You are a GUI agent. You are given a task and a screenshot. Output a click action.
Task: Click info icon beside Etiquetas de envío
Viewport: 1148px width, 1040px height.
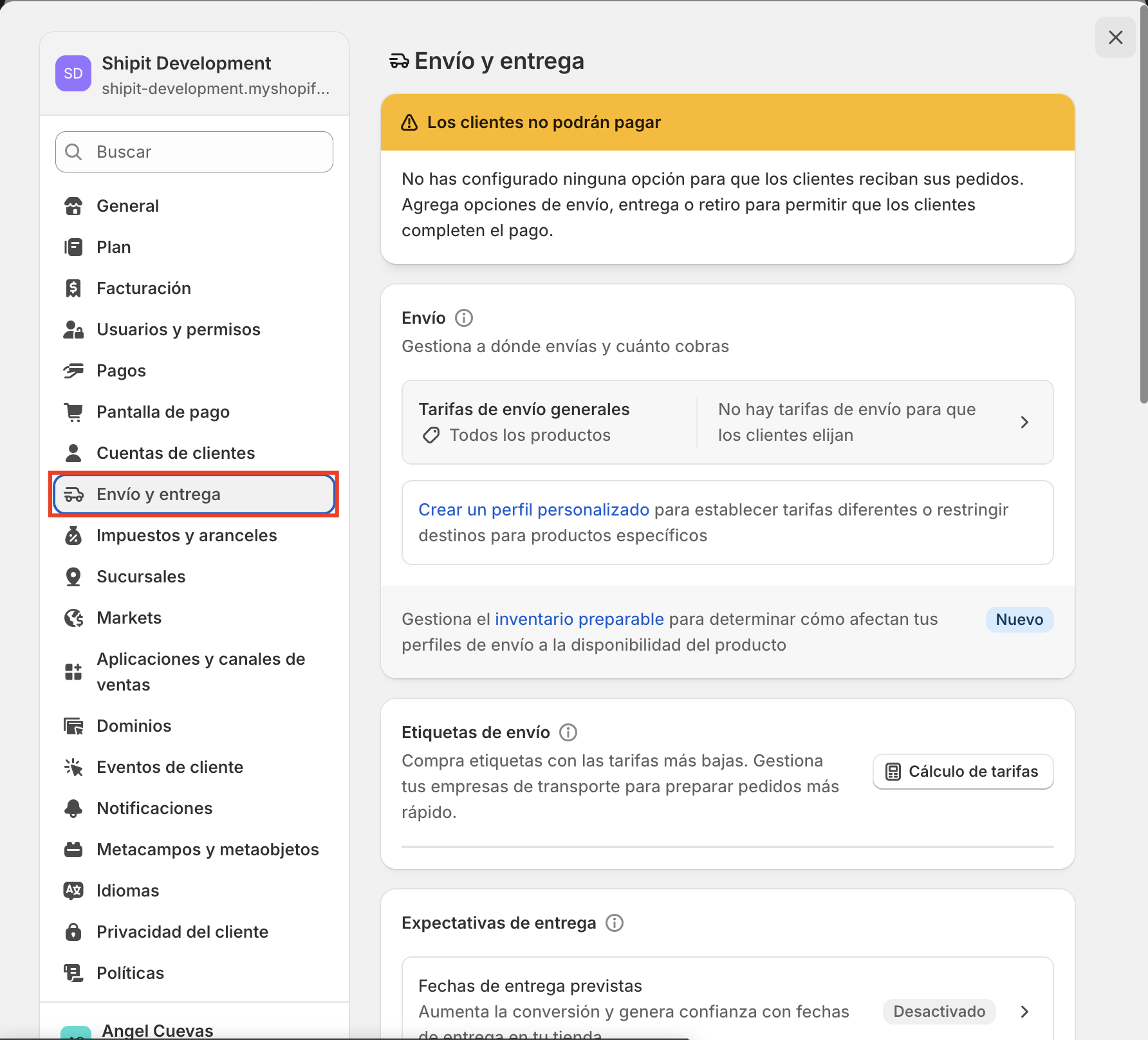[568, 732]
